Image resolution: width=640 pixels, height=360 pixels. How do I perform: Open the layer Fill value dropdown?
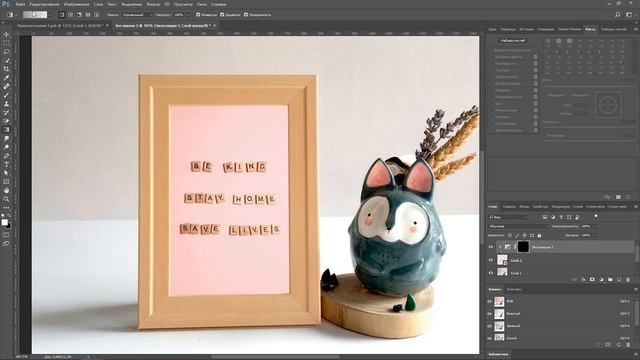pos(594,236)
